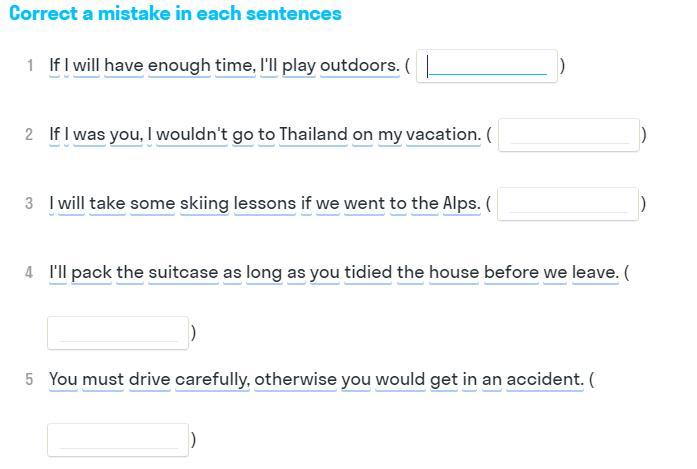Click the word 'carefully' in sentence 5
Image resolution: width=697 pixels, height=469 pixels.
(x=212, y=380)
